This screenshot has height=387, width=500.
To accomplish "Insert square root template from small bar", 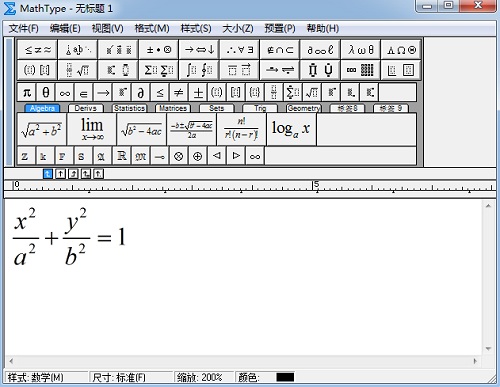I will pyautogui.click(x=312, y=92).
